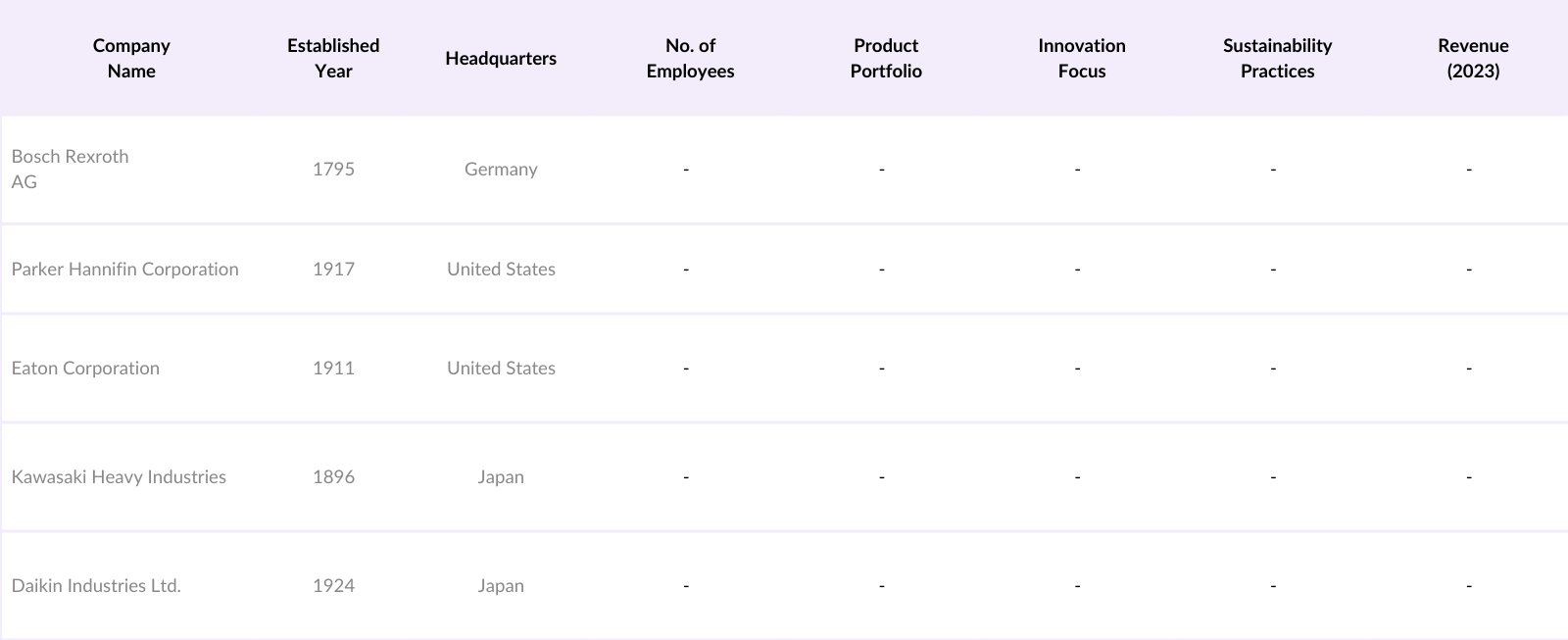
Task: Click the 1917 established year cell
Action: (333, 270)
